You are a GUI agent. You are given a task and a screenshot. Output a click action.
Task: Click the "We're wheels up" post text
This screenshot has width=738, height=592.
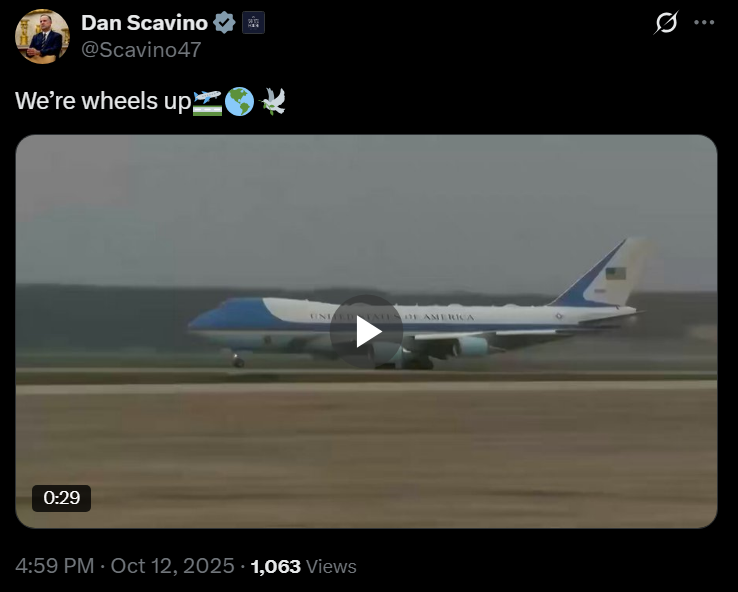coord(103,101)
